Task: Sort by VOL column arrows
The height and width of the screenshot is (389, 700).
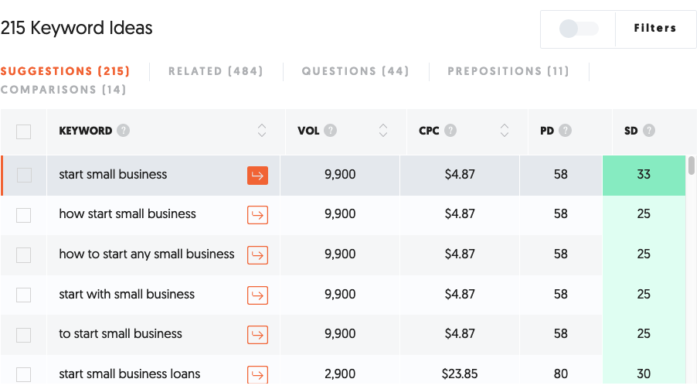Action: click(x=383, y=130)
